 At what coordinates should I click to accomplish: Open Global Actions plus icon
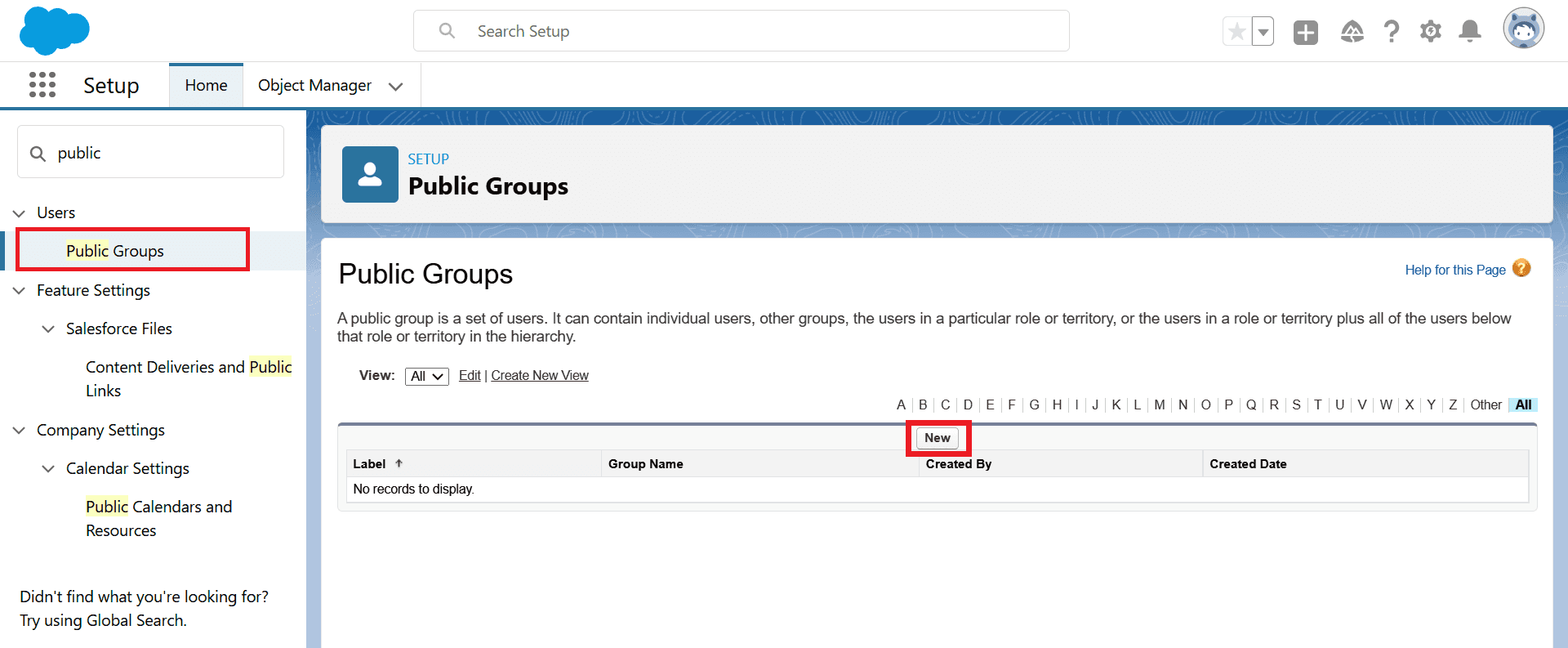1306,32
